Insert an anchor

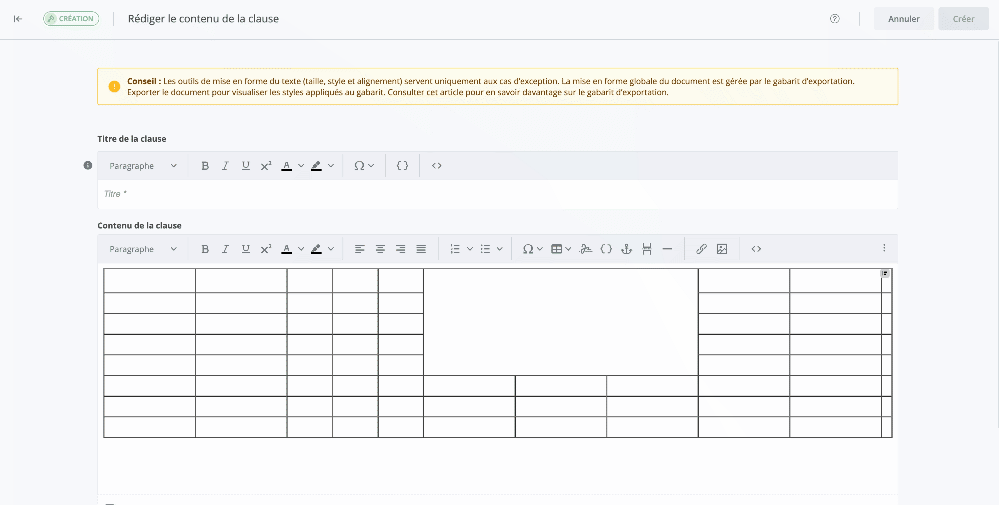pos(626,249)
